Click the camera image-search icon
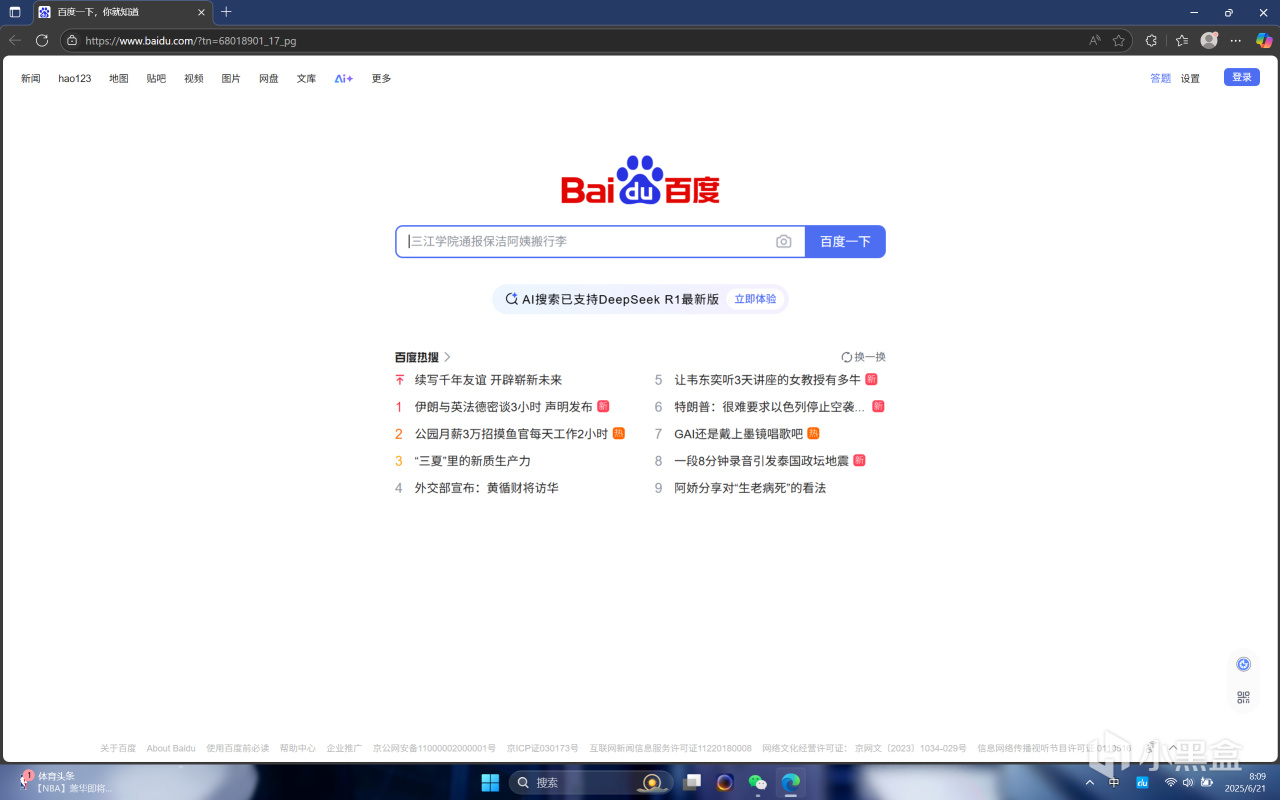The width and height of the screenshot is (1280, 800). (784, 241)
